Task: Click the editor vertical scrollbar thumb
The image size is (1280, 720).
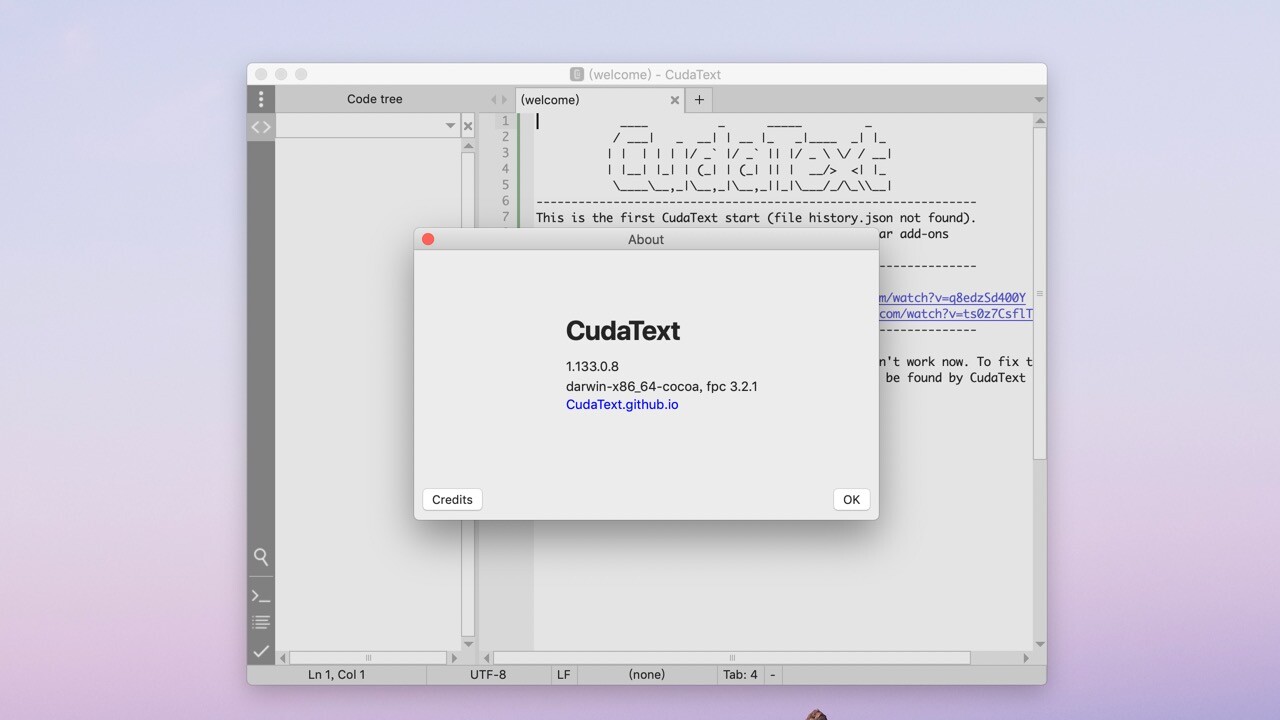Action: (x=1039, y=293)
